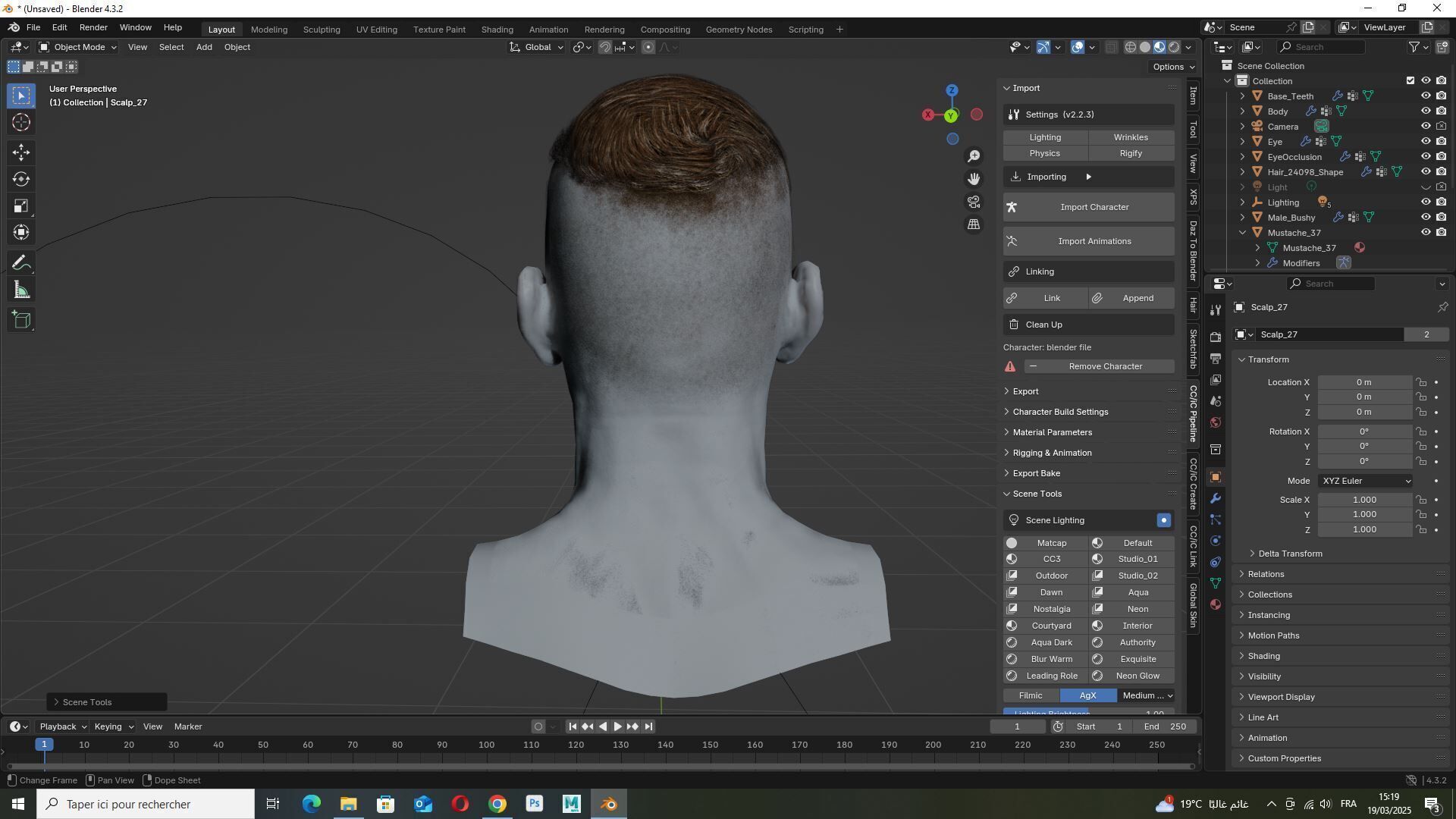1456x819 pixels.
Task: Select the Rotate tool
Action: click(21, 179)
